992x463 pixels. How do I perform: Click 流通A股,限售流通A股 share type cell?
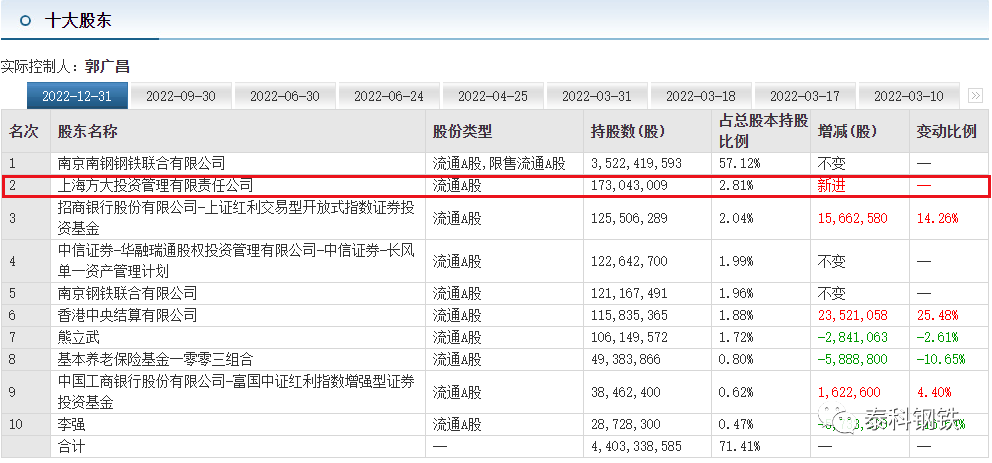tap(499, 163)
